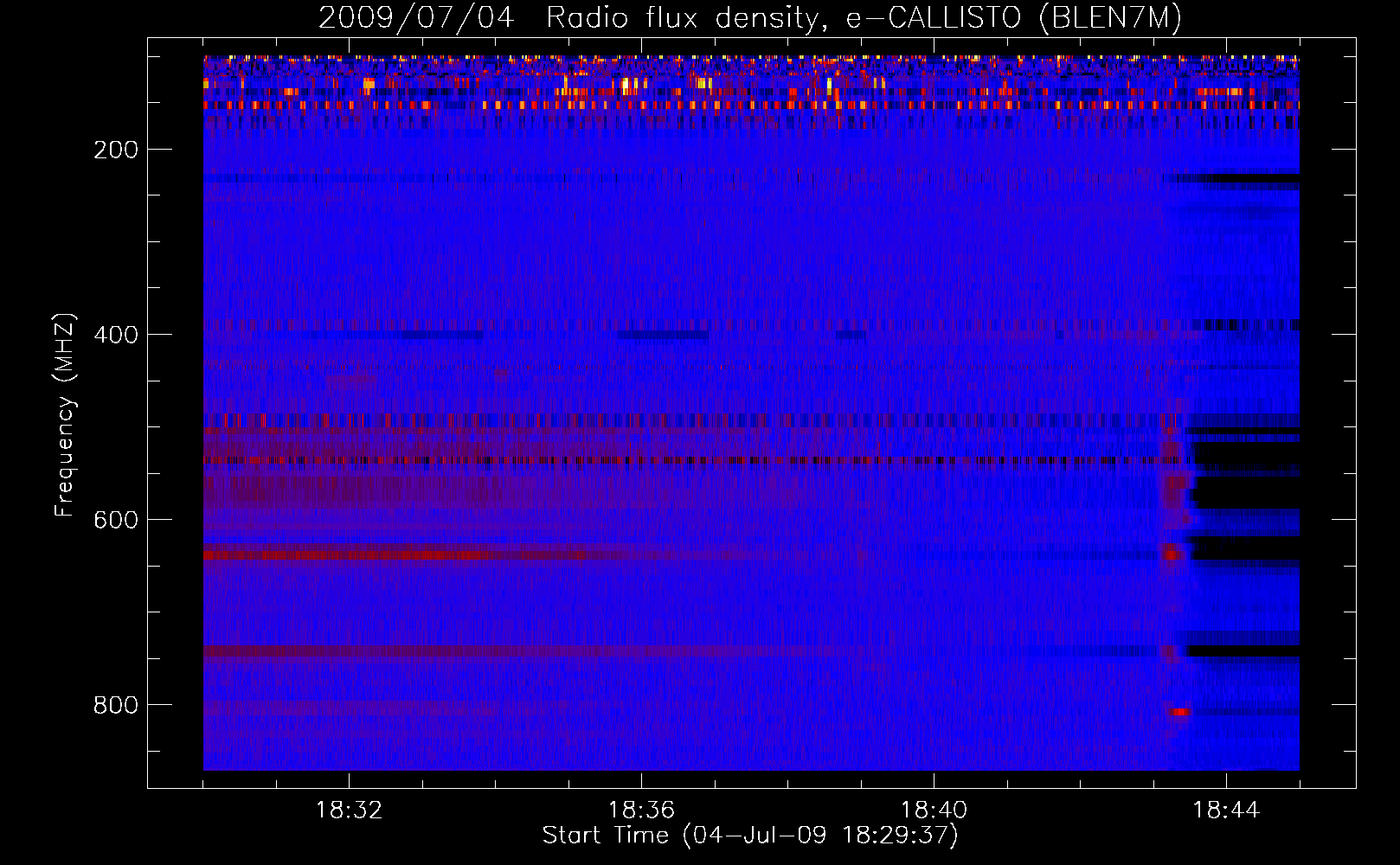Click the 200 frequency tick label
1400x865 pixels.
point(117,150)
